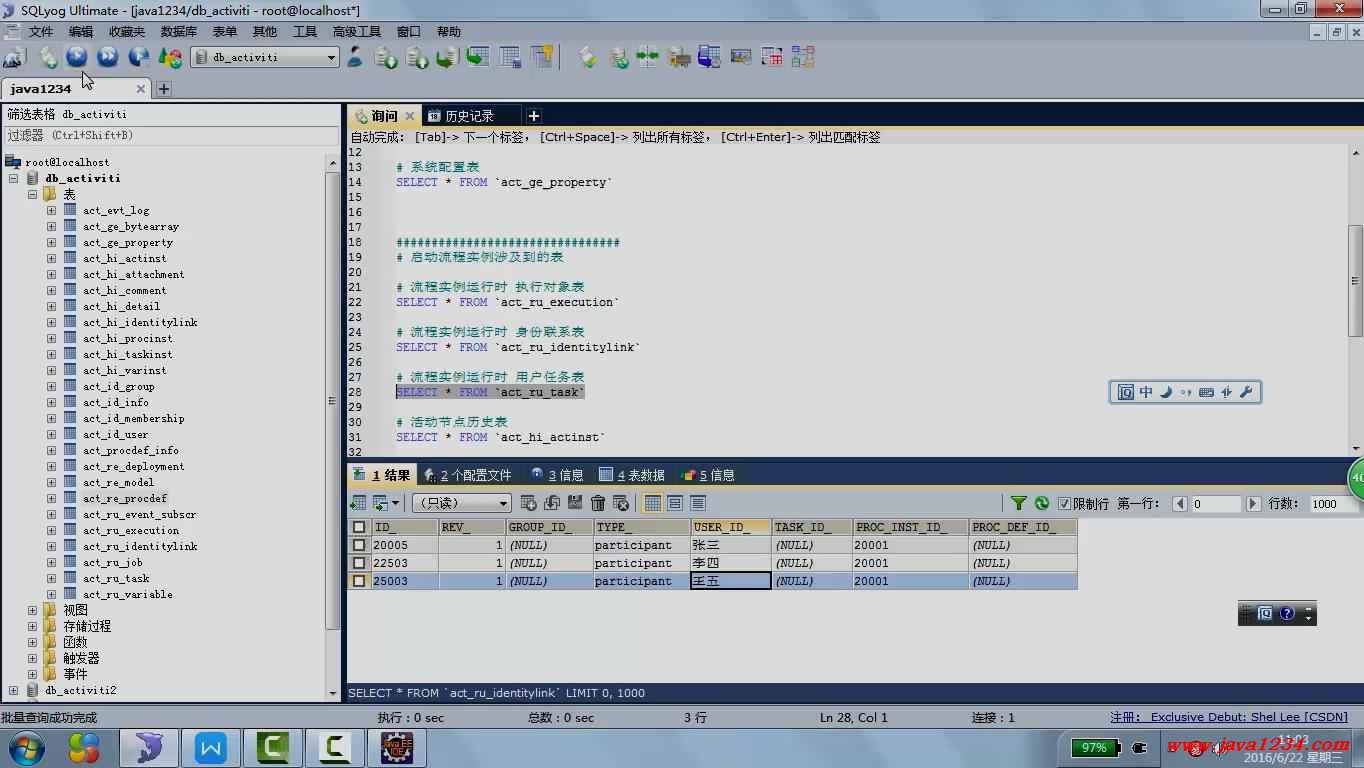This screenshot has height=768, width=1364.
Task: Click the 过滤器 filter input field
Action: (170, 135)
